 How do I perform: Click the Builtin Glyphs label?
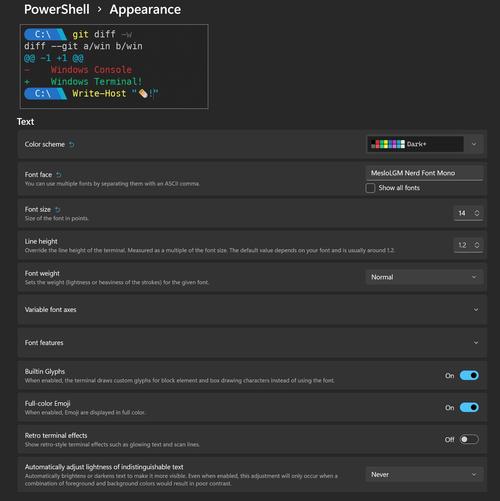coord(45,371)
